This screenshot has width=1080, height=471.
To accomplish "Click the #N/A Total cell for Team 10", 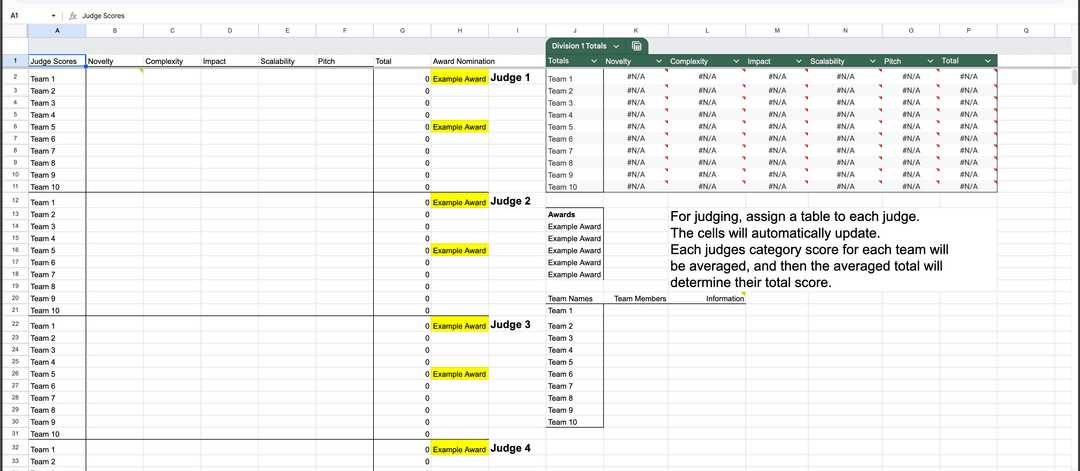I will pyautogui.click(x=968, y=186).
